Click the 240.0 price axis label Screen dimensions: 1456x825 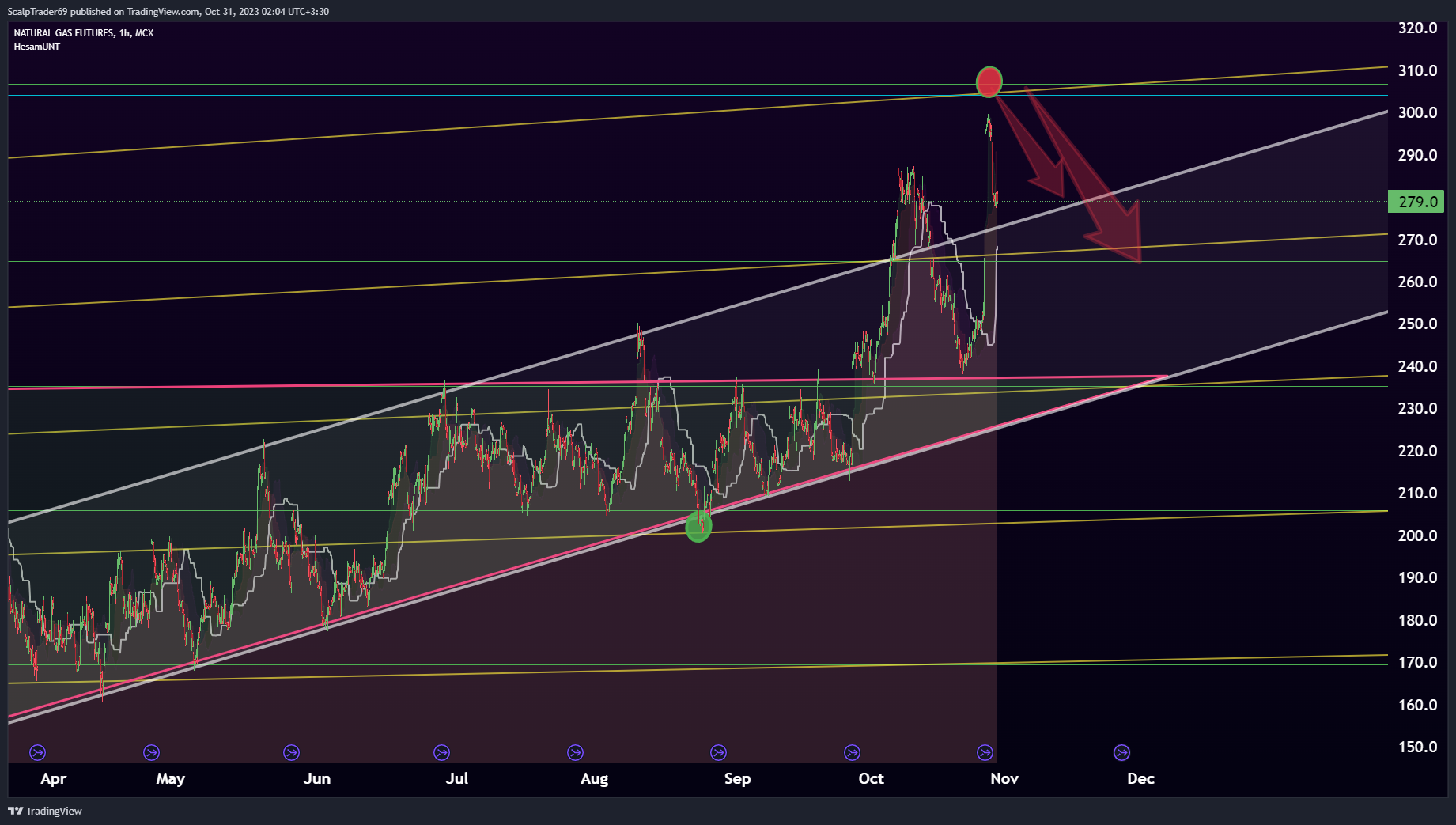(x=1417, y=366)
